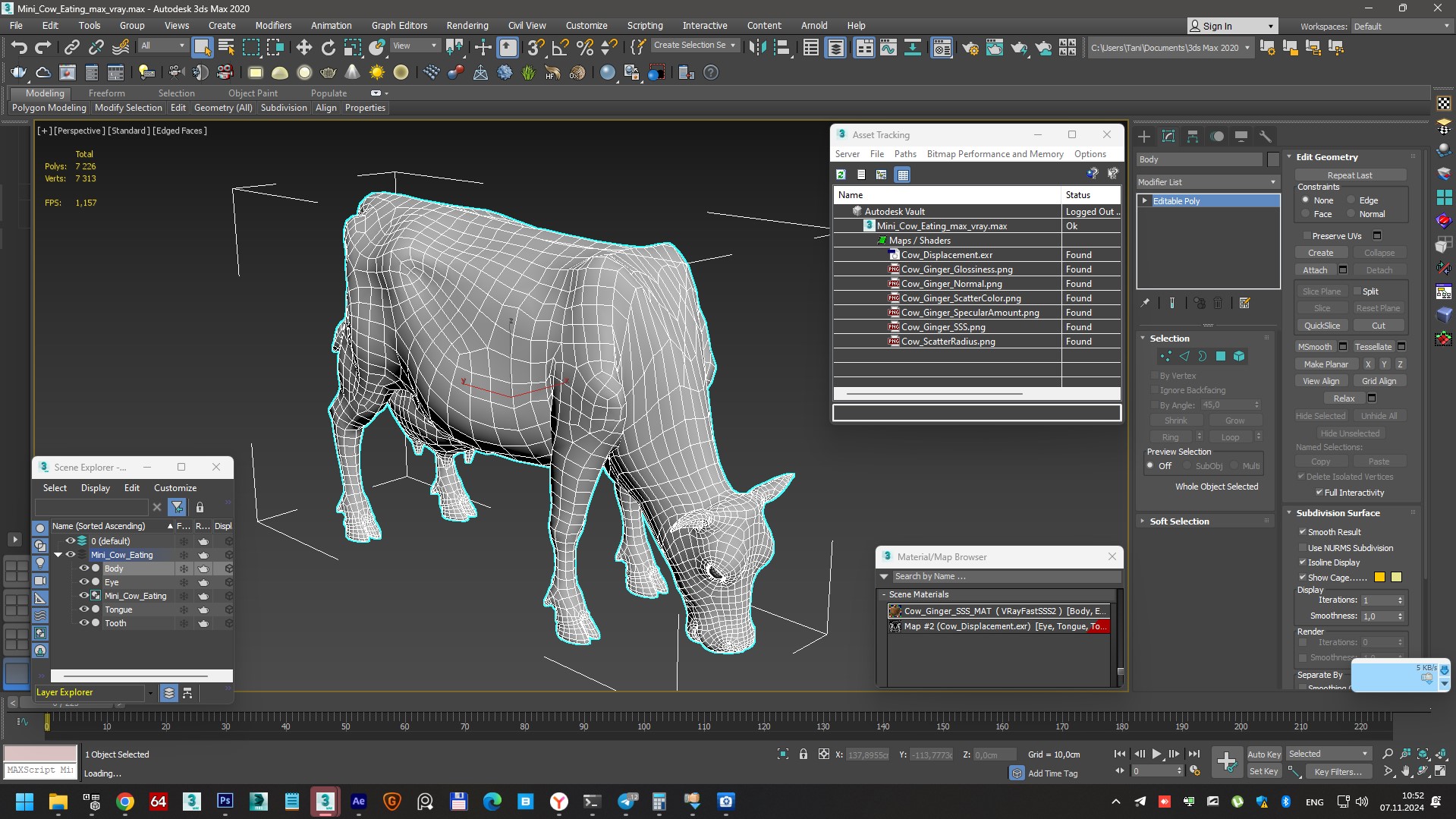This screenshot has width=1456, height=819.
Task: Open the Modifier List dropdown
Action: (1207, 182)
